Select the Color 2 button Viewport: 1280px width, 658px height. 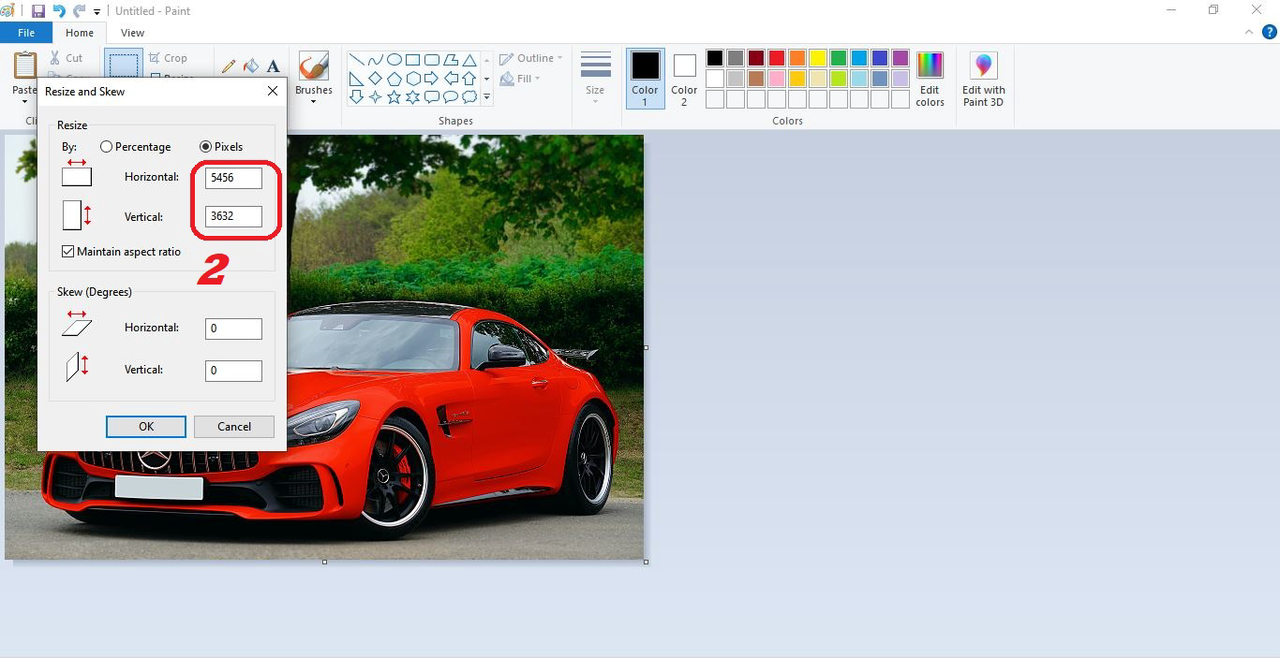click(x=684, y=78)
